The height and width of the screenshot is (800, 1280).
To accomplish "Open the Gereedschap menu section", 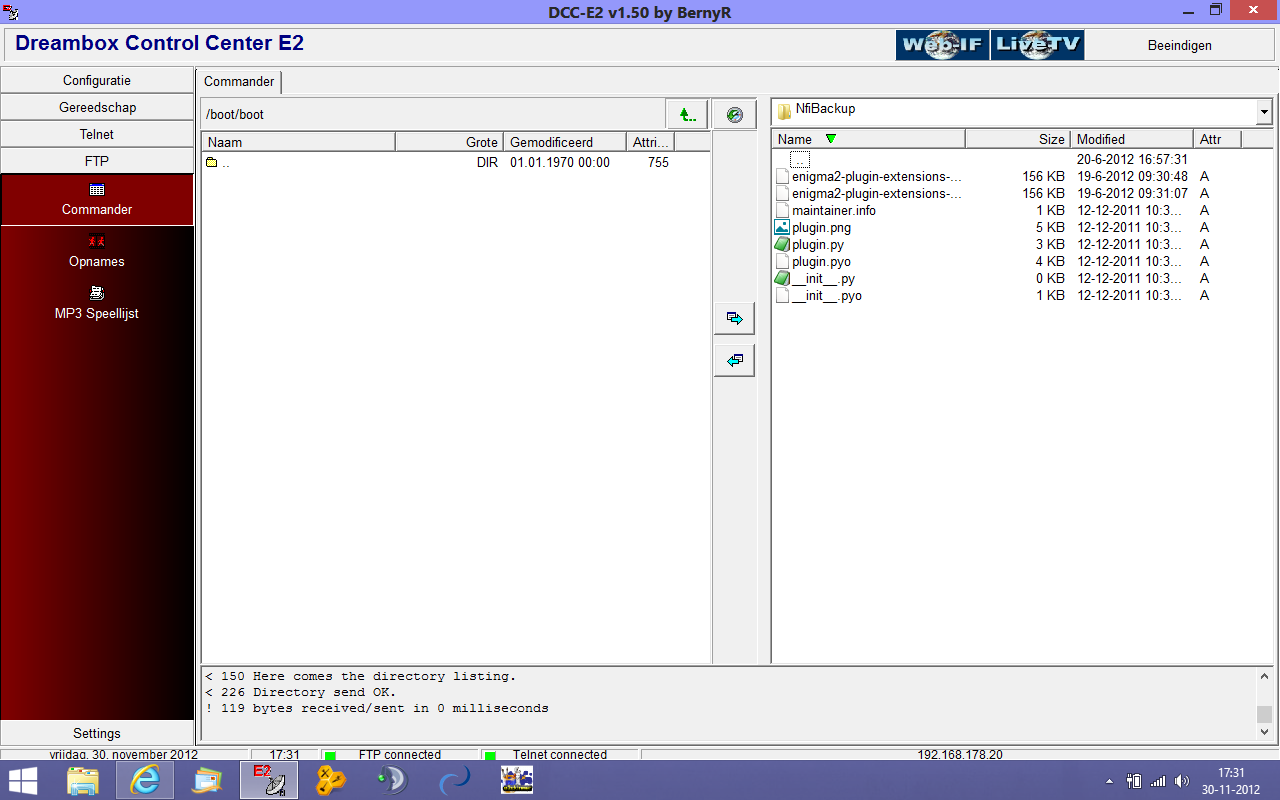I will pyautogui.click(x=97, y=107).
